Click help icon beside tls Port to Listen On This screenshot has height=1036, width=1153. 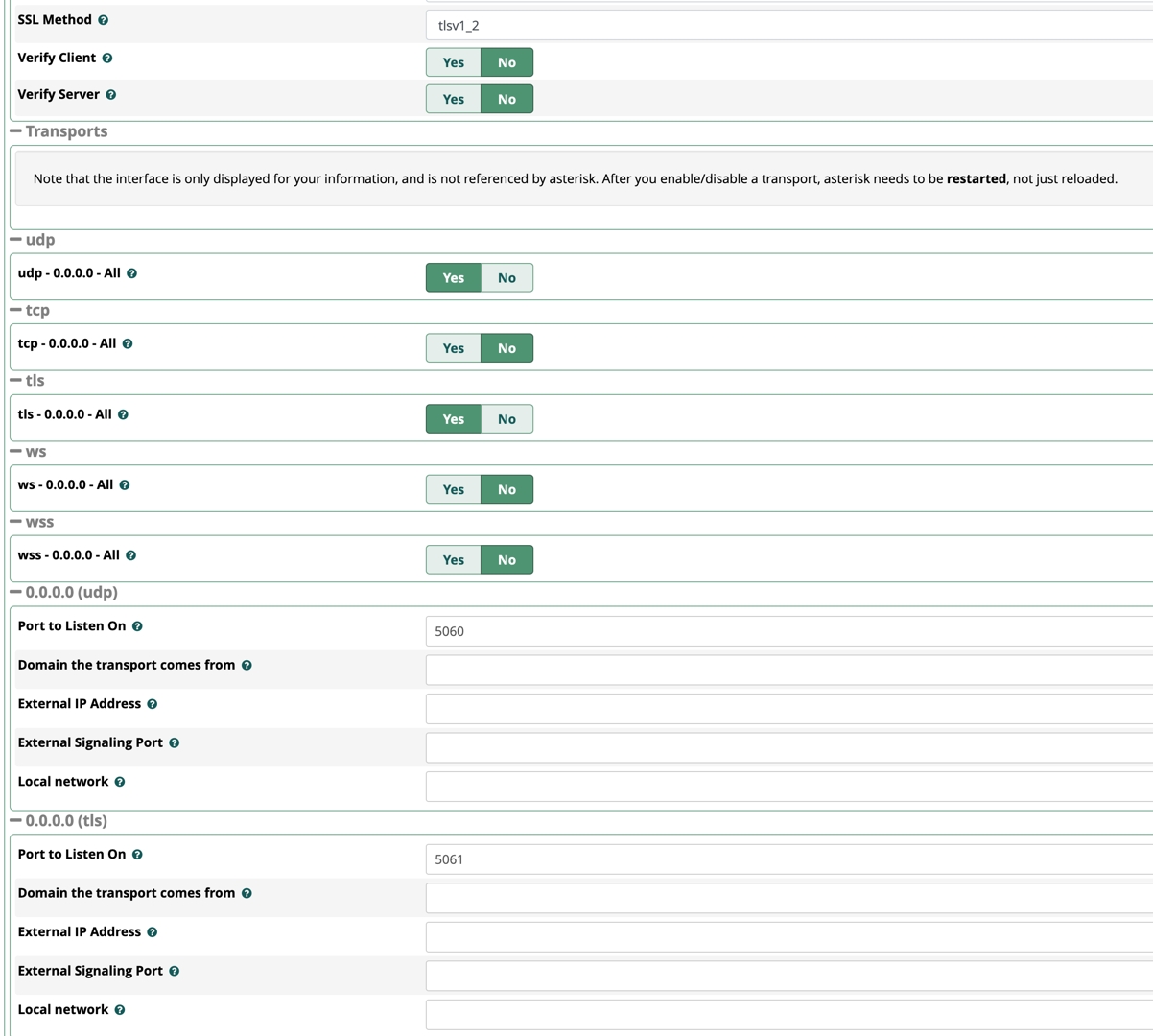137,855
